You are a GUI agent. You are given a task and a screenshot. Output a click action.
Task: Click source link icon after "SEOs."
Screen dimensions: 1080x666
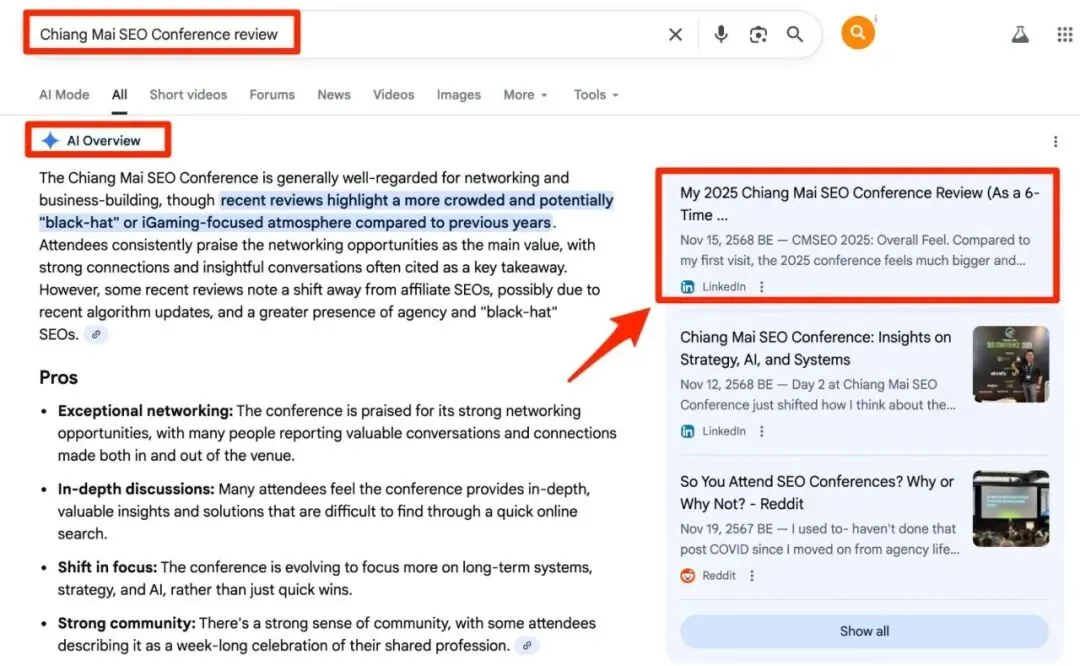(96, 335)
